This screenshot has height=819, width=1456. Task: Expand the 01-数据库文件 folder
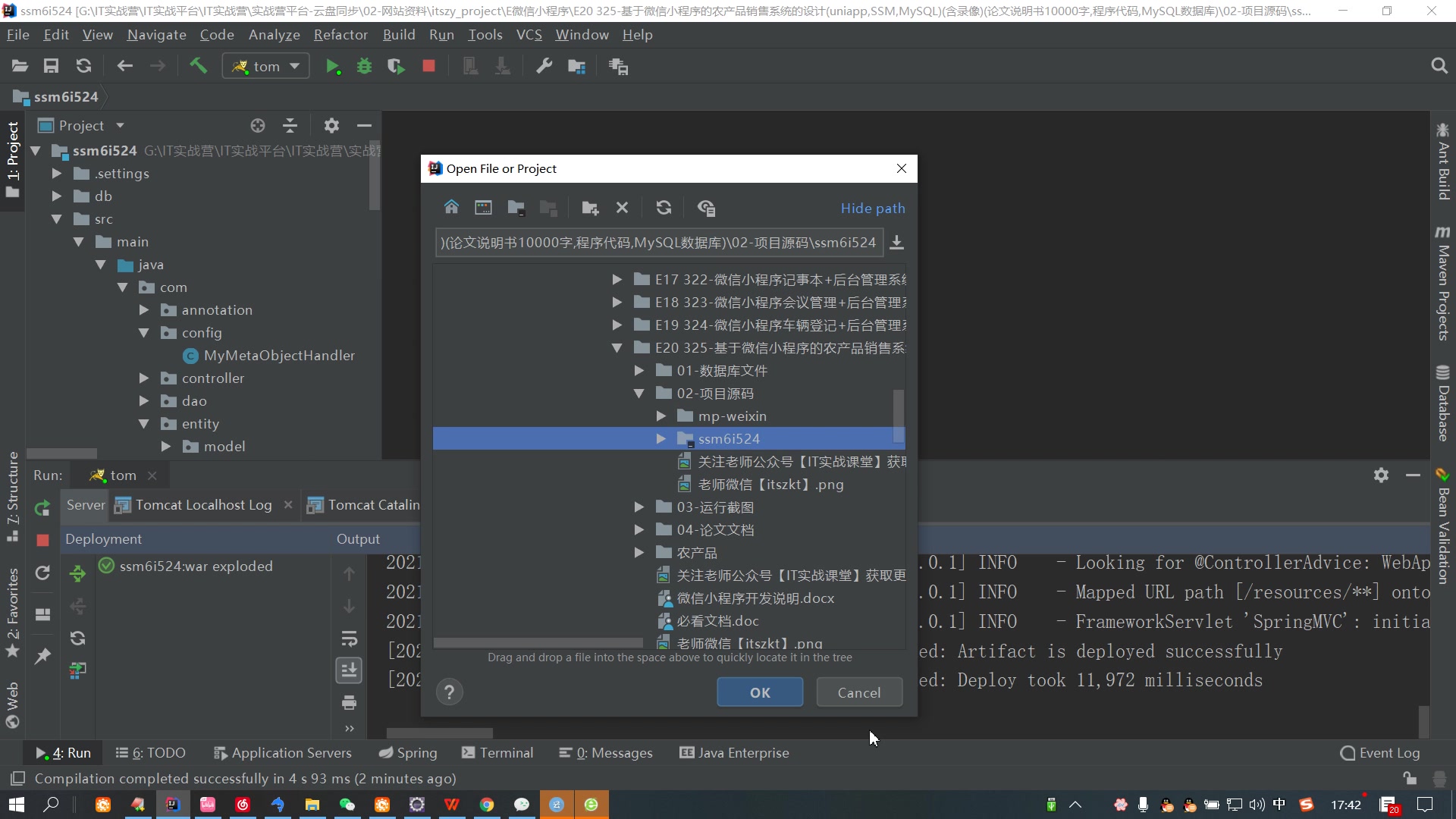point(639,371)
